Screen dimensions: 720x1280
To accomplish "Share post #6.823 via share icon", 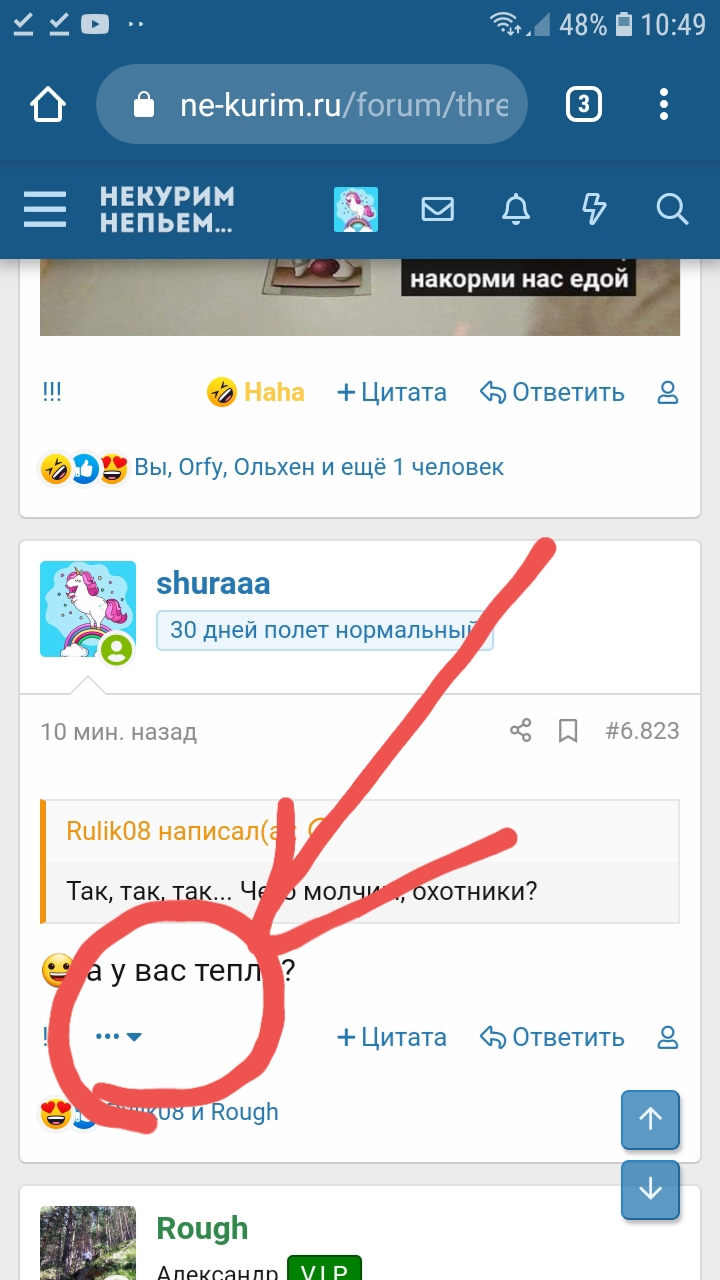I will (520, 731).
